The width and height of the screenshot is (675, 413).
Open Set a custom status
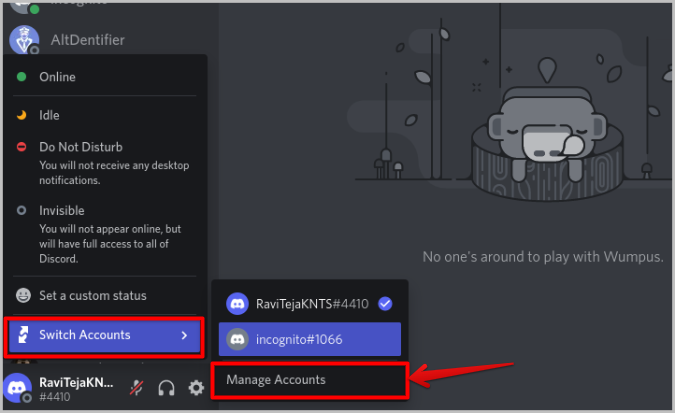(x=105, y=295)
